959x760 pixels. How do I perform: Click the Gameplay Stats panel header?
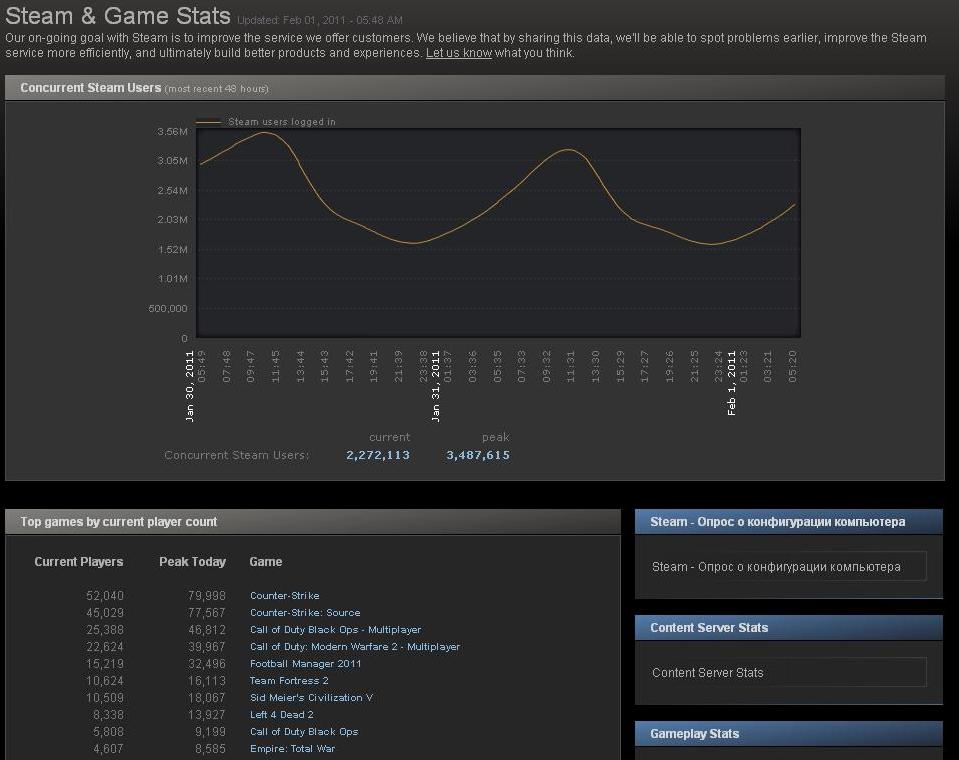(788, 734)
